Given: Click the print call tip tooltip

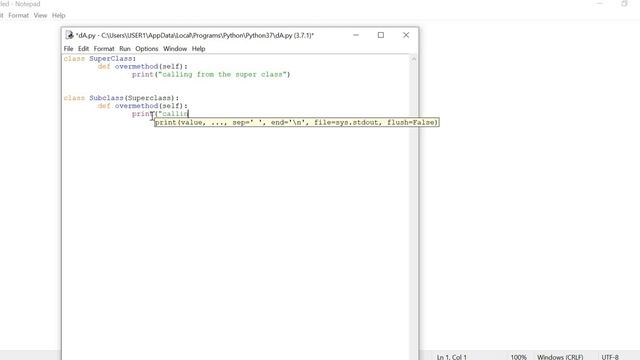Looking at the screenshot, I should pyautogui.click(x=297, y=122).
